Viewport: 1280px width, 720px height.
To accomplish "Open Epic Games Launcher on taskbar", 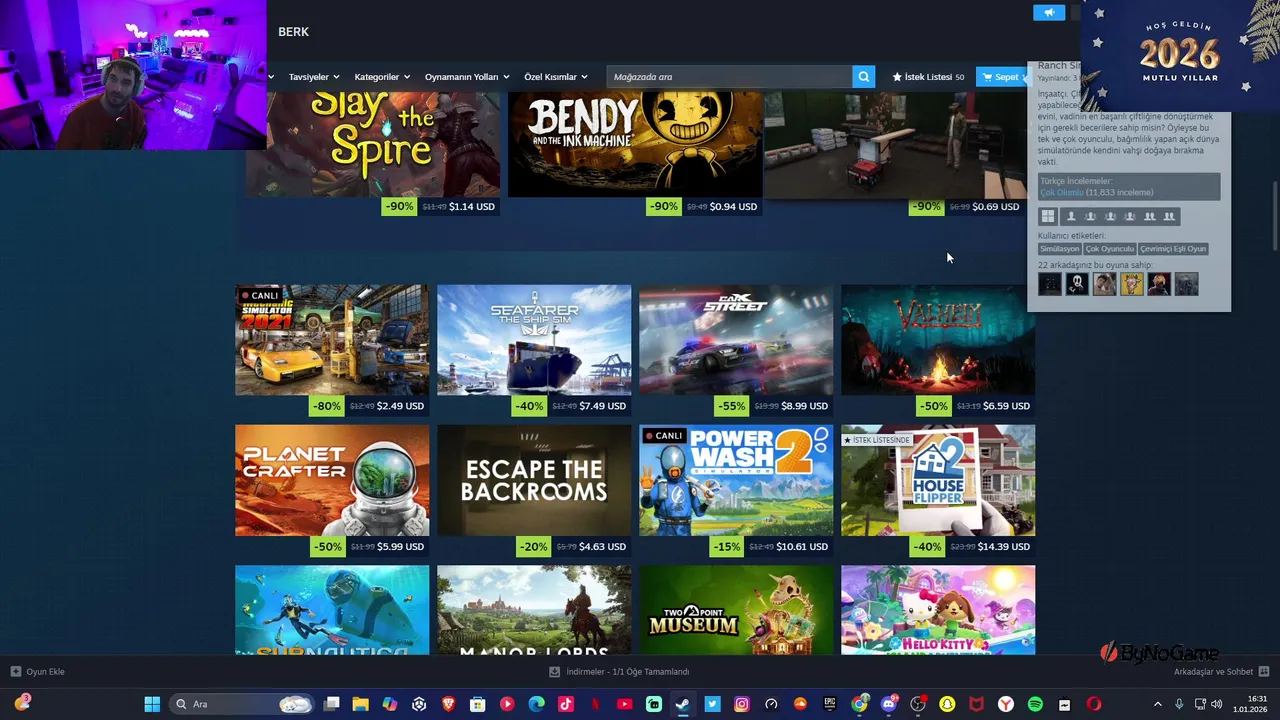I will tap(830, 704).
